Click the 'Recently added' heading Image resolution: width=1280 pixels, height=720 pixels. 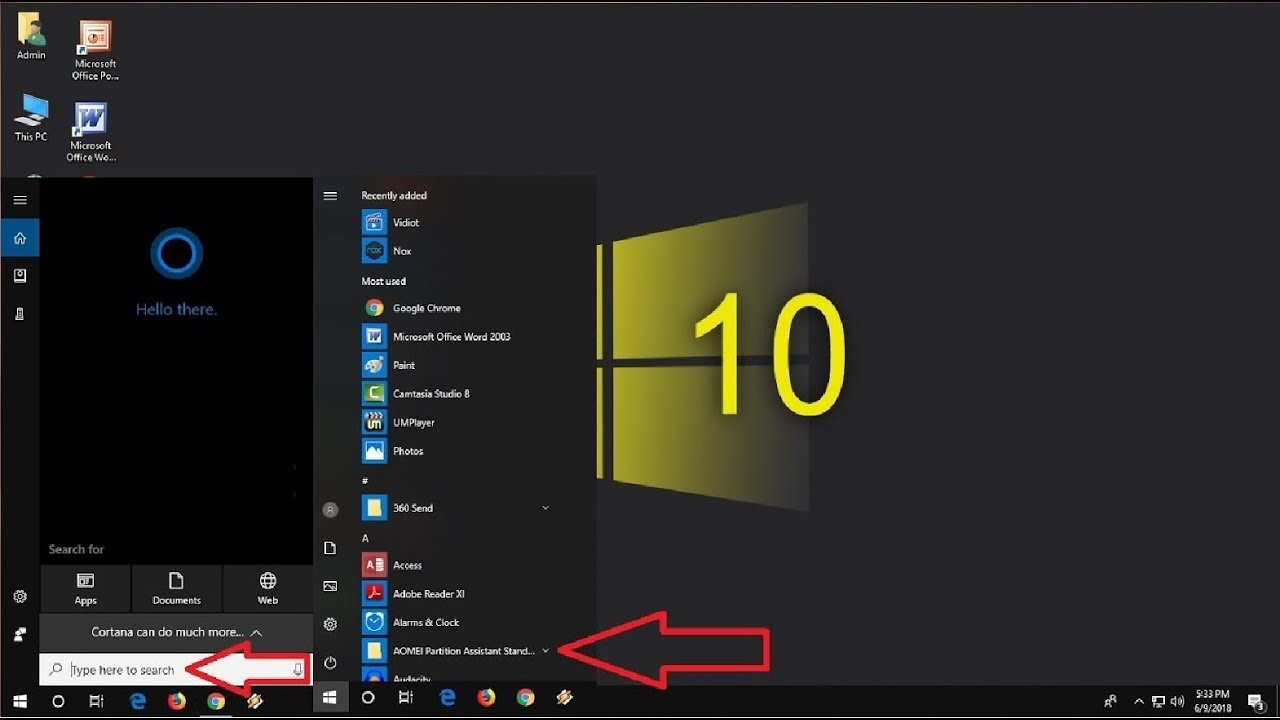(x=394, y=195)
